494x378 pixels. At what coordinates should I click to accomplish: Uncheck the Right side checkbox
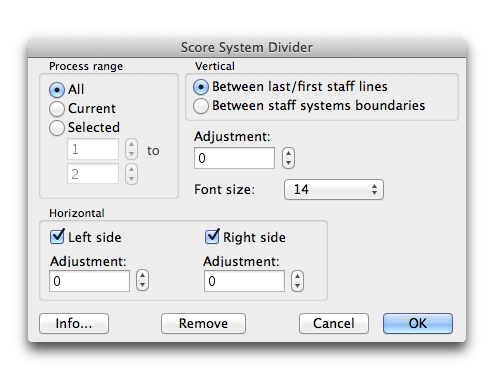point(212,237)
